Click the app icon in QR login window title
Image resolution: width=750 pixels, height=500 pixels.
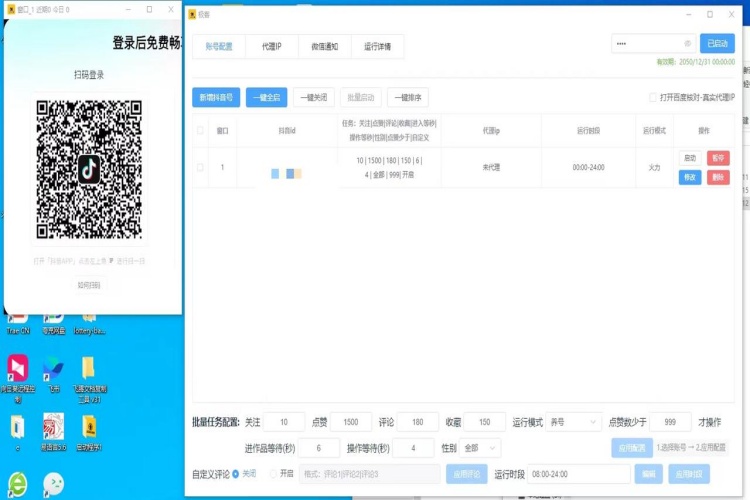coord(11,9)
